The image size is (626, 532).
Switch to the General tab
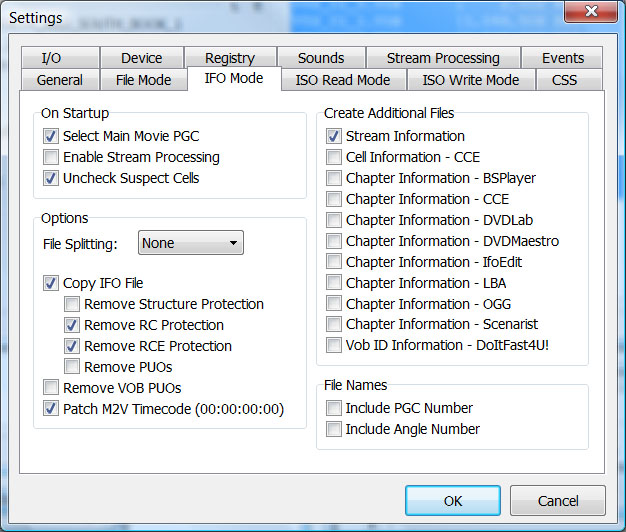coord(60,80)
